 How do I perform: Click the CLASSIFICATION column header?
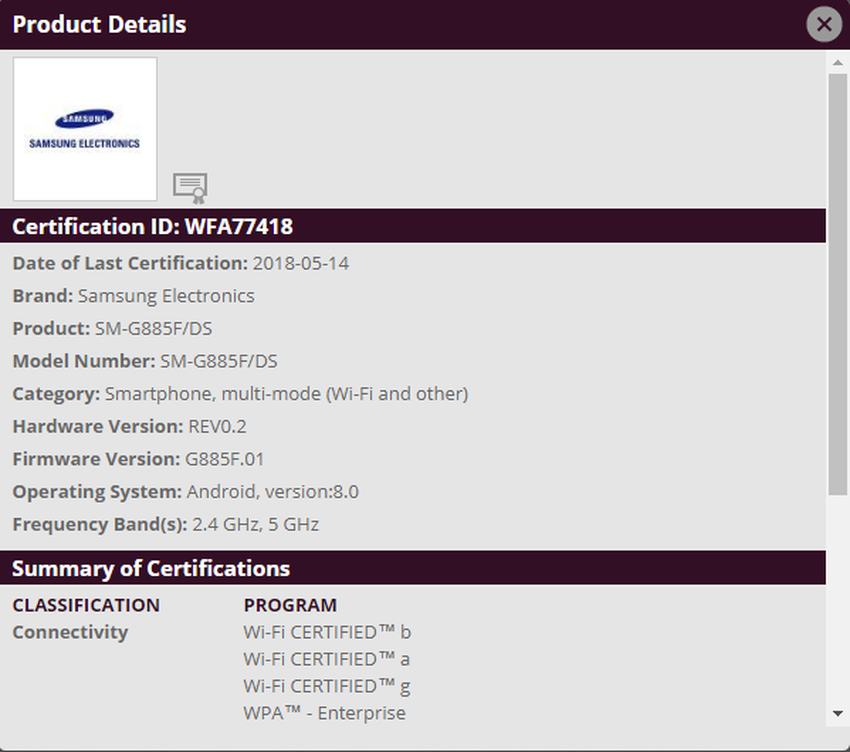coord(85,605)
